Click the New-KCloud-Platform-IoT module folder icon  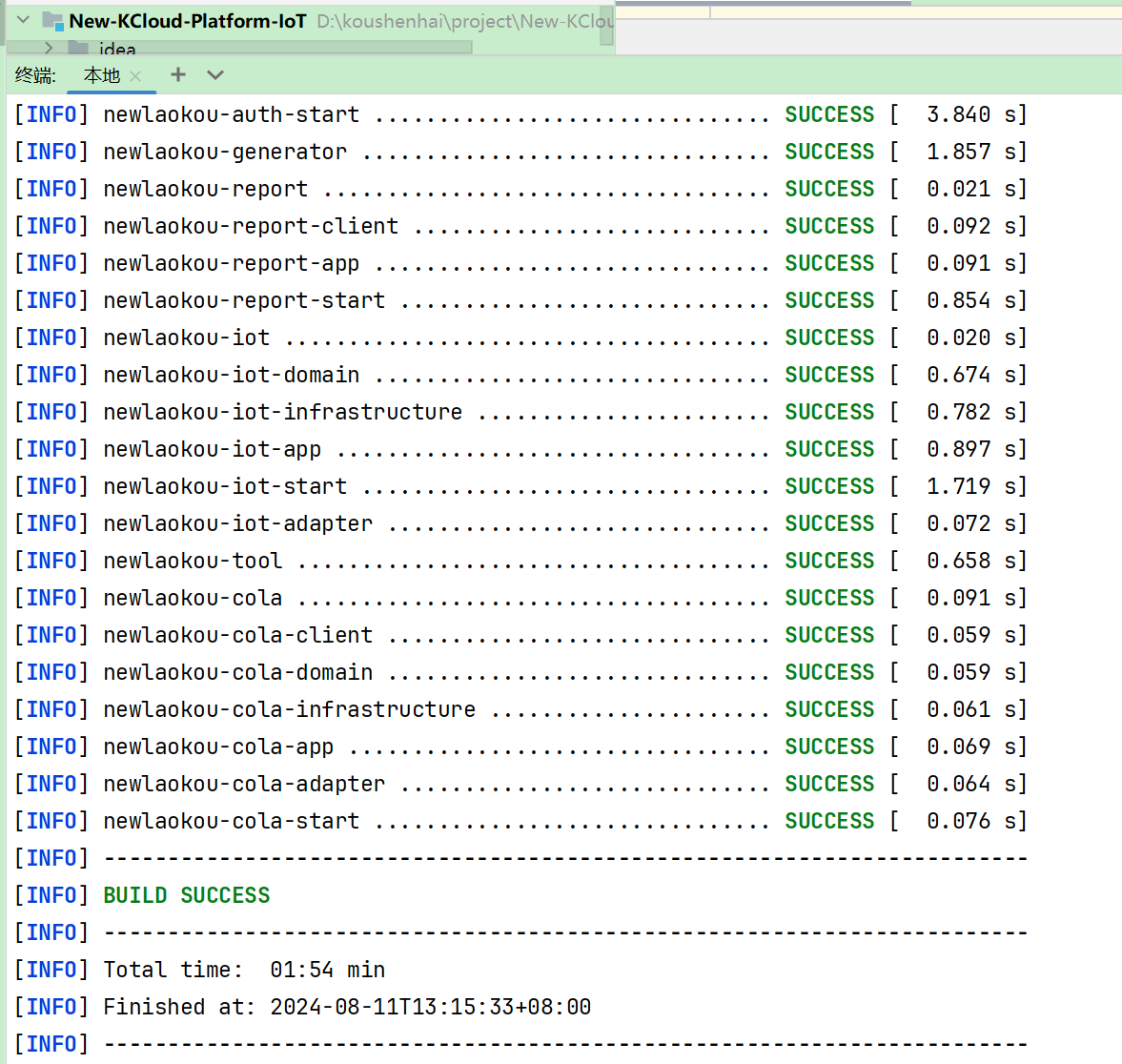52,21
